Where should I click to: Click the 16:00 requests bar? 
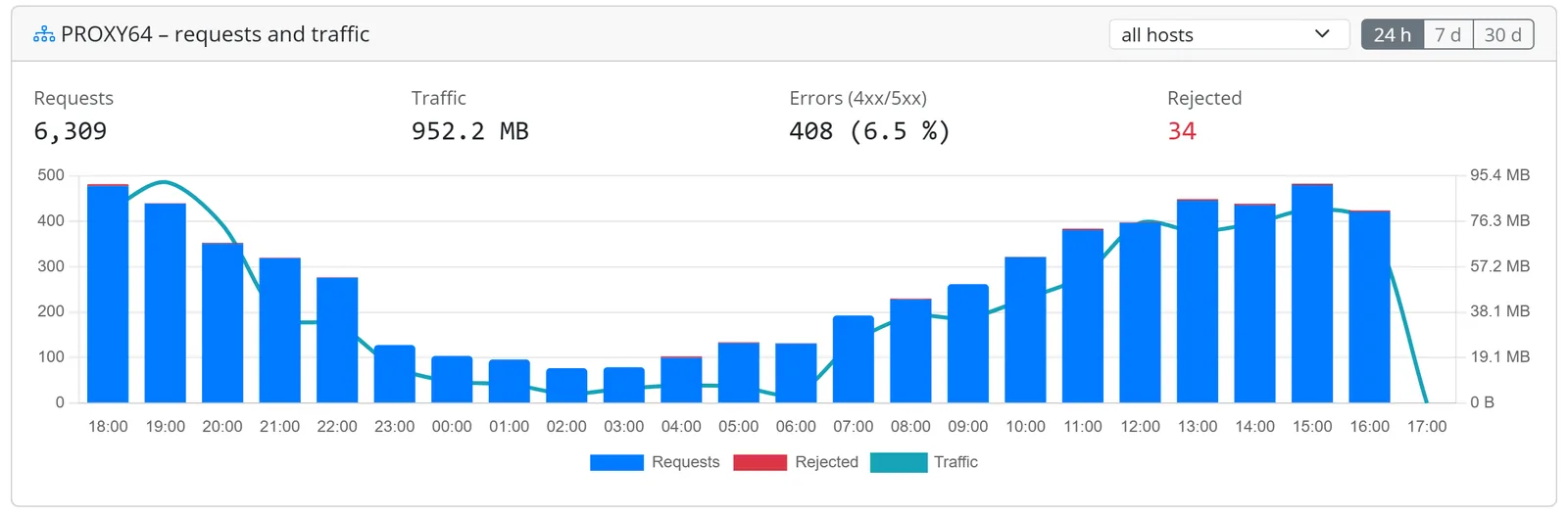[1369, 307]
